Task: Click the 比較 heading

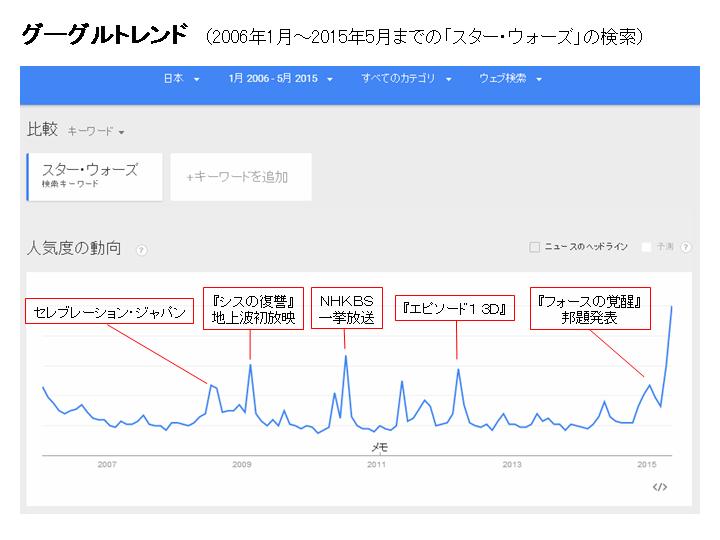Action: [x=42, y=129]
